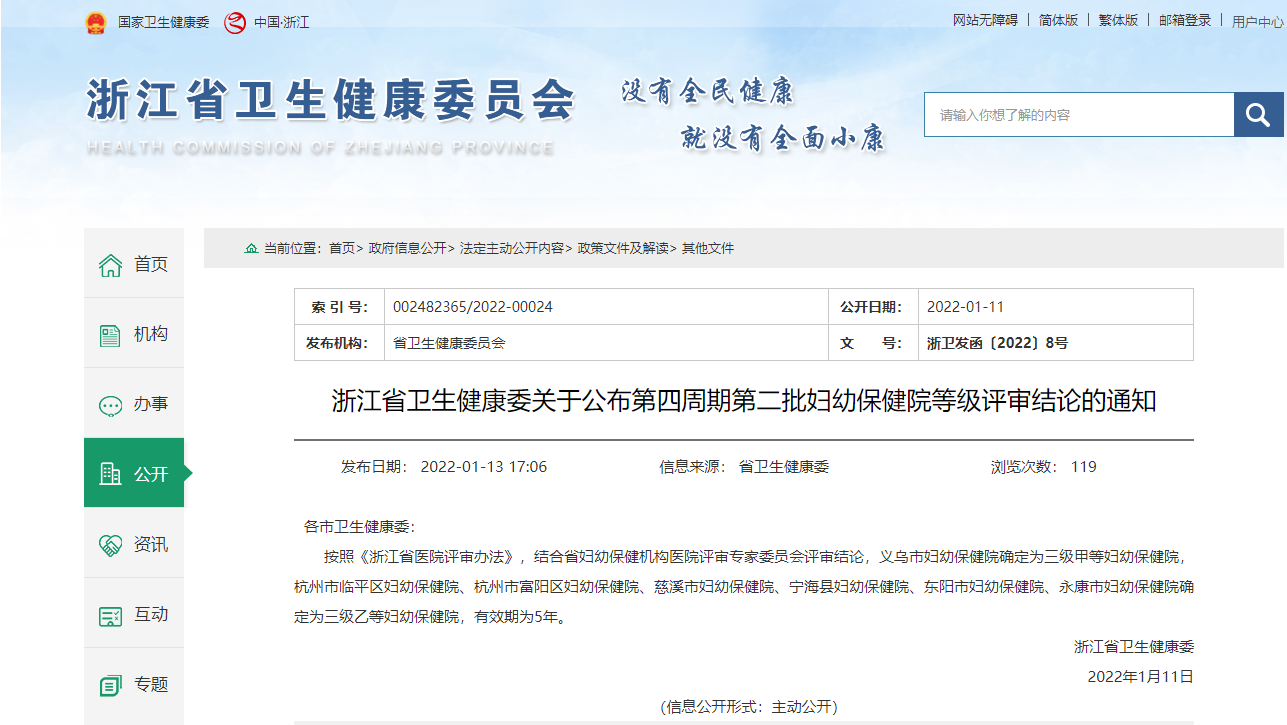Click the 信息公开形式：主动公开 note
This screenshot has height=725, width=1287.
pyautogui.click(x=749, y=707)
